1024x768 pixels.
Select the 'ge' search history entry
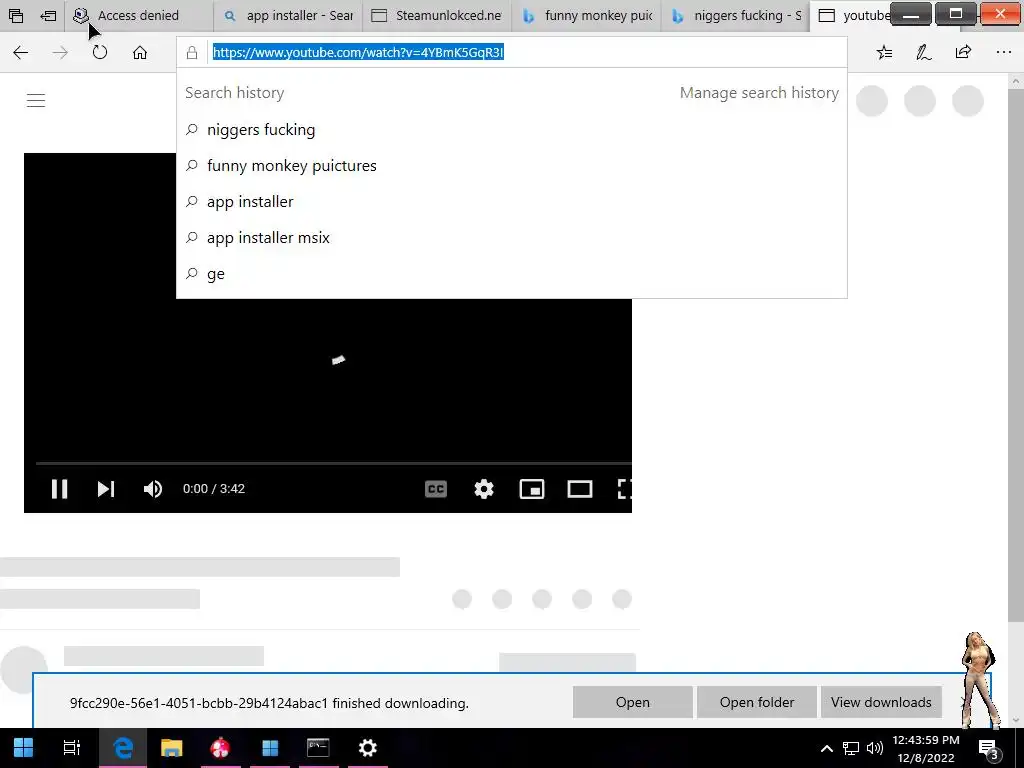tap(511, 274)
